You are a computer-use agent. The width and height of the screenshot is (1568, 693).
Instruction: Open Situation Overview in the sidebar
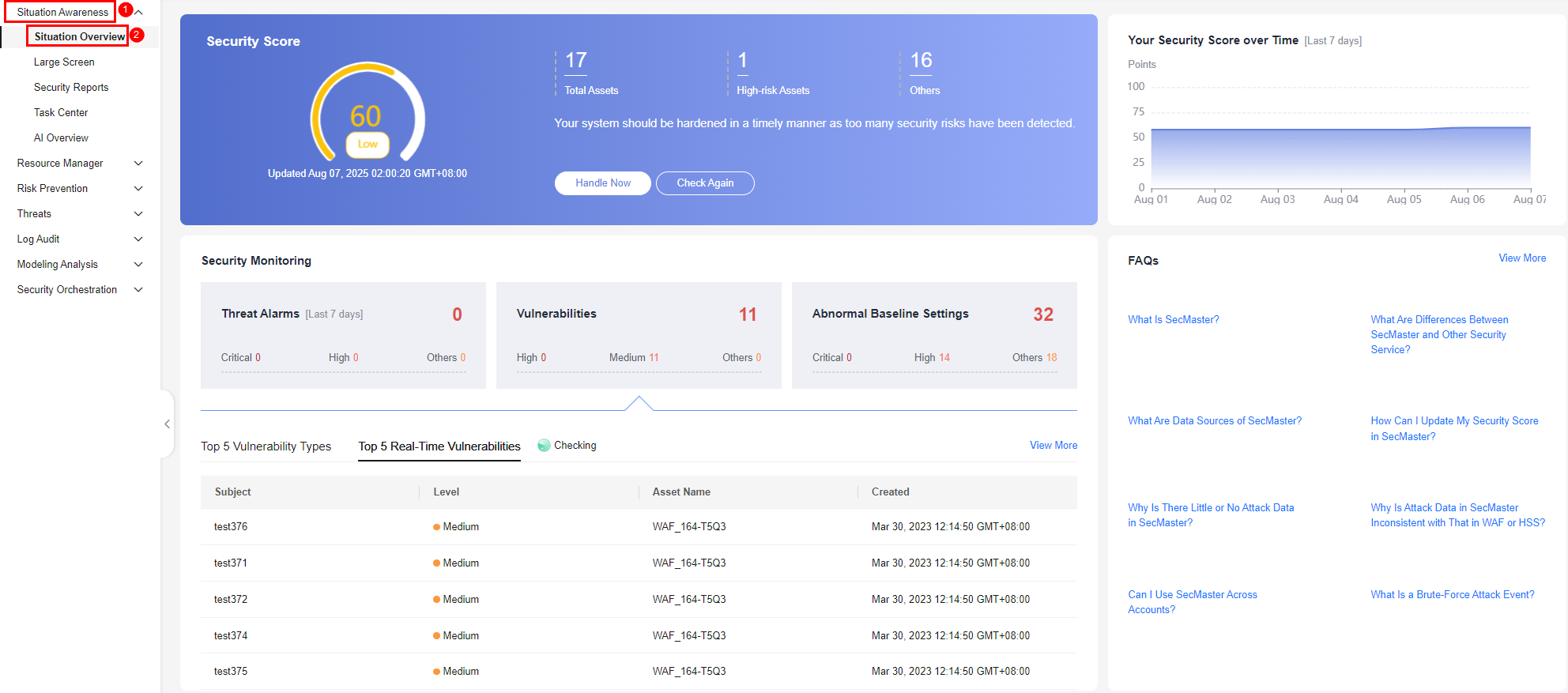80,36
